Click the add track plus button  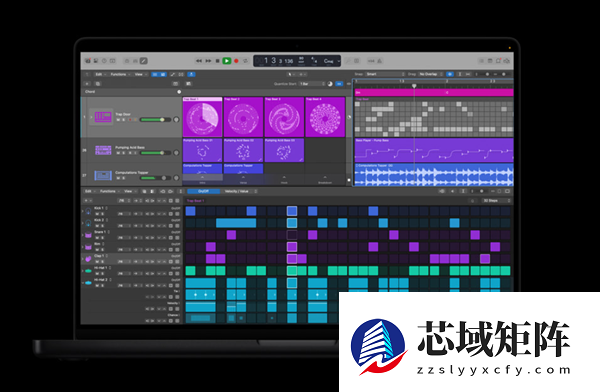click(x=88, y=84)
